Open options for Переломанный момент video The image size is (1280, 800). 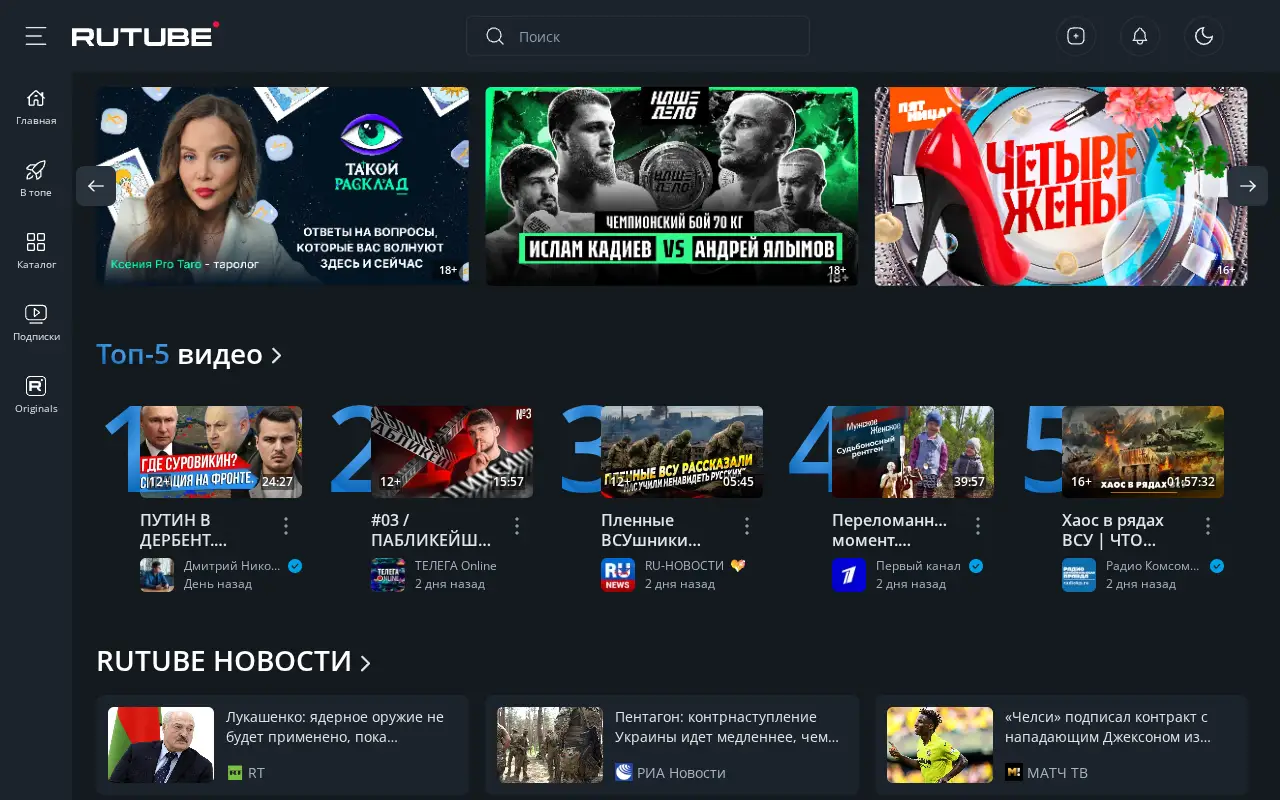click(x=978, y=526)
